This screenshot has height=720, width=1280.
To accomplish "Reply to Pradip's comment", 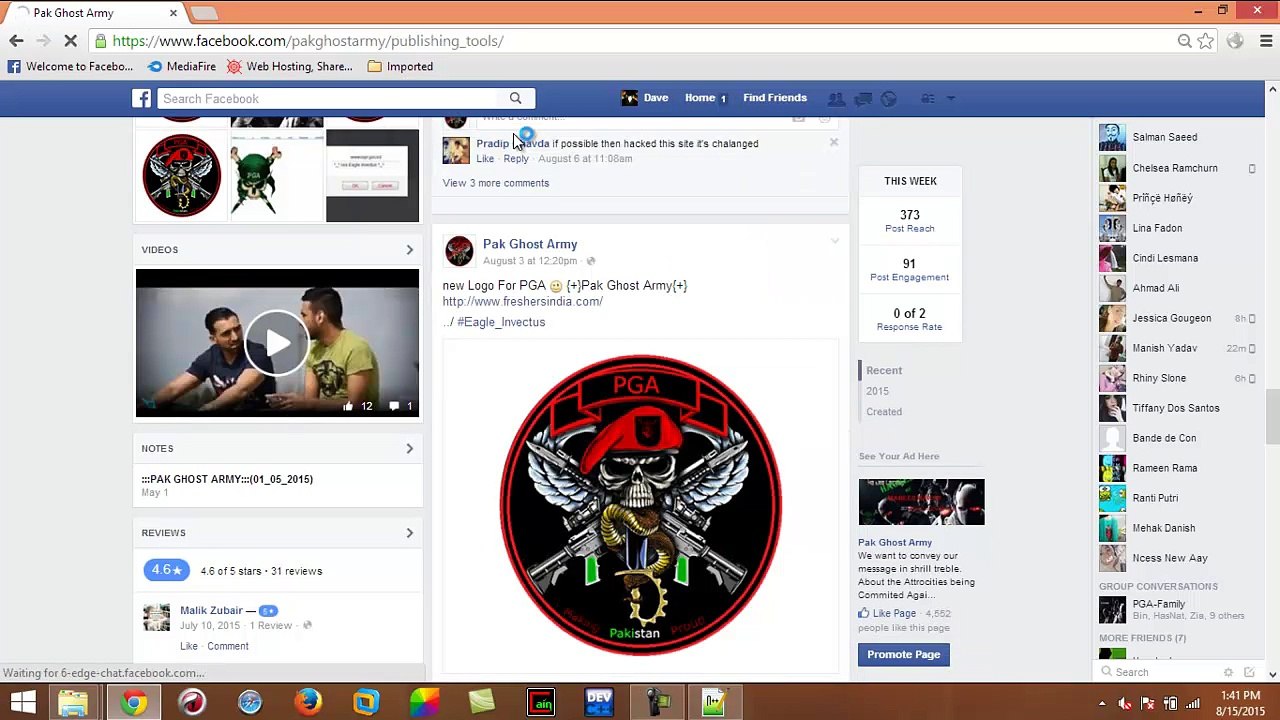I will [x=516, y=159].
